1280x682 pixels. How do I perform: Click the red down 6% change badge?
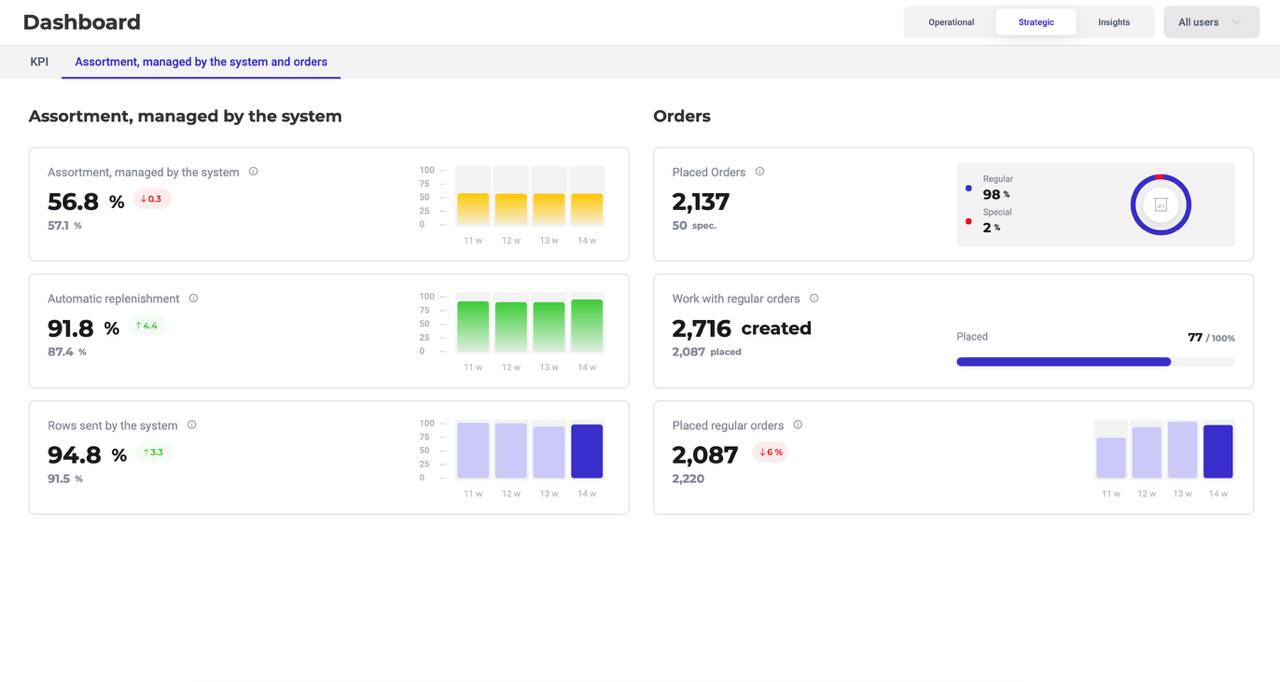[770, 452]
